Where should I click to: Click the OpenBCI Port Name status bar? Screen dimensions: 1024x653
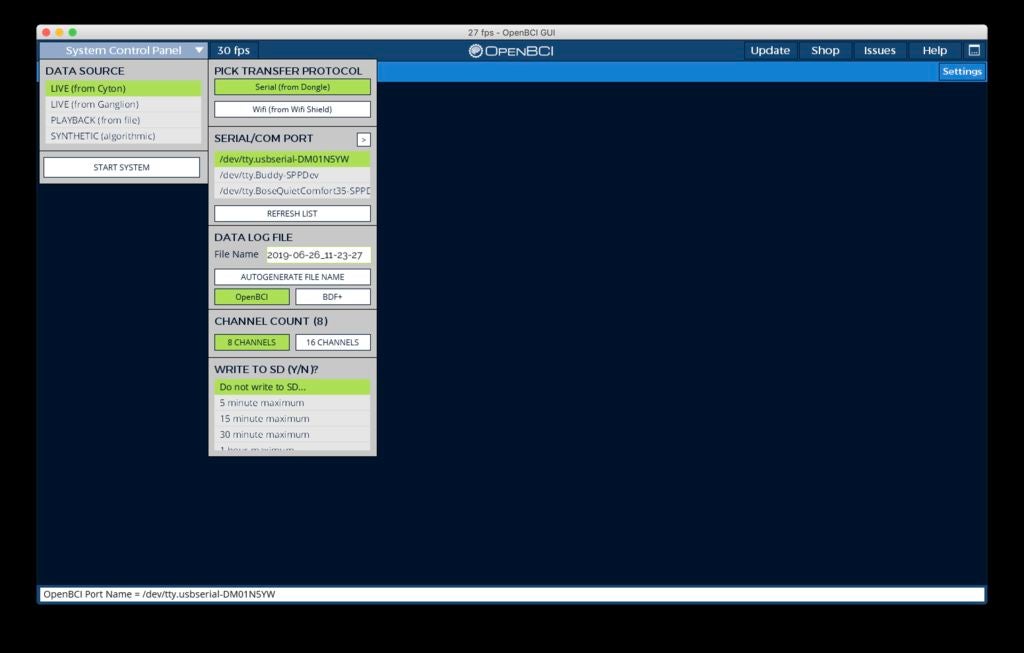[x=512, y=594]
